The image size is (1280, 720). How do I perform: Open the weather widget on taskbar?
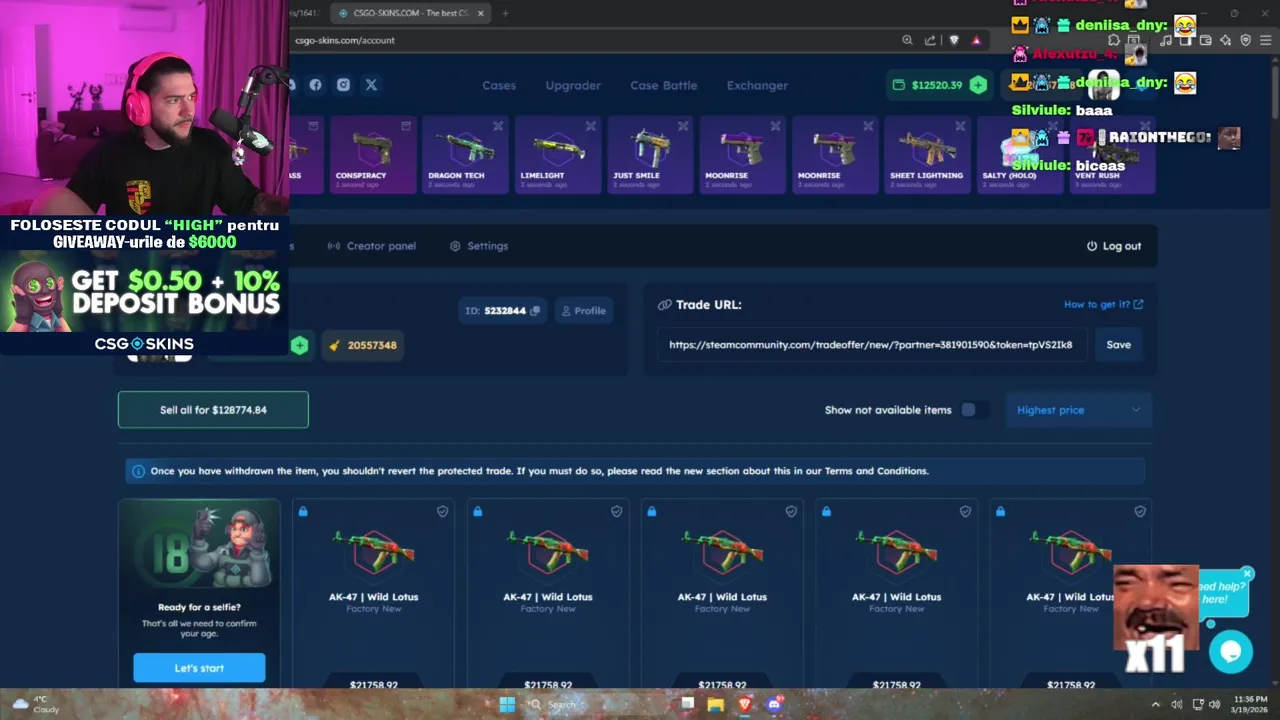pyautogui.click(x=34, y=704)
